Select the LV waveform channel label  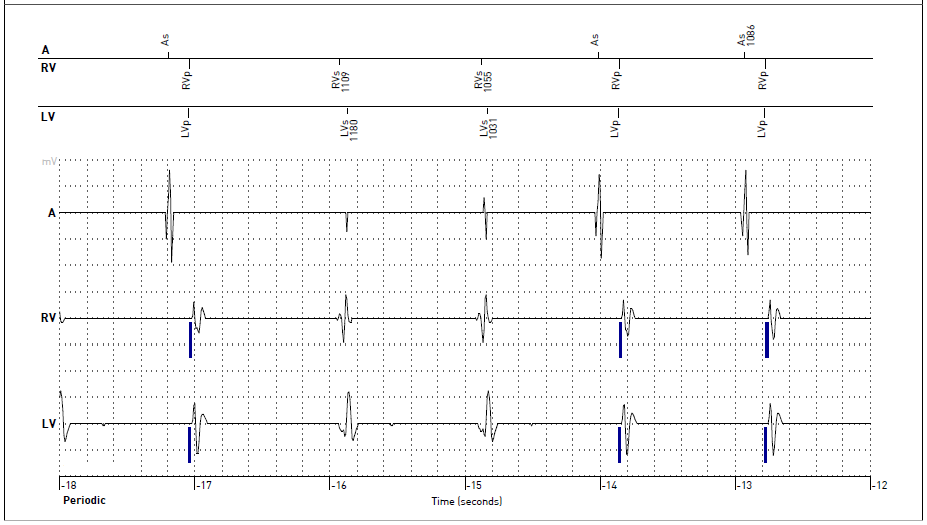tap(48, 424)
